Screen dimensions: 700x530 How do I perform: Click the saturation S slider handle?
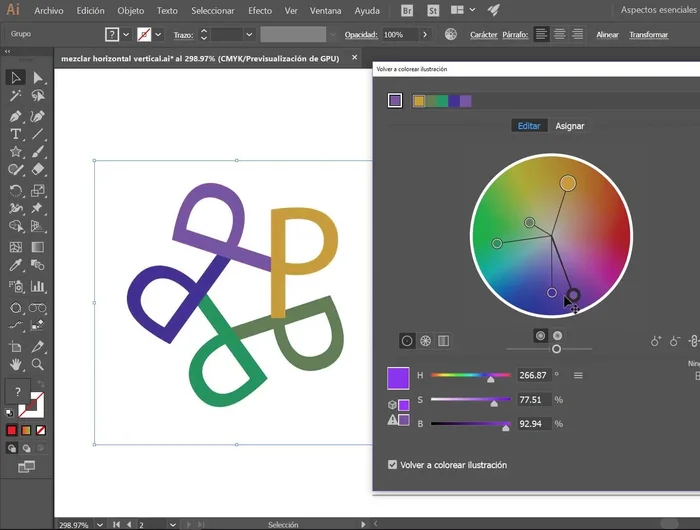(494, 403)
